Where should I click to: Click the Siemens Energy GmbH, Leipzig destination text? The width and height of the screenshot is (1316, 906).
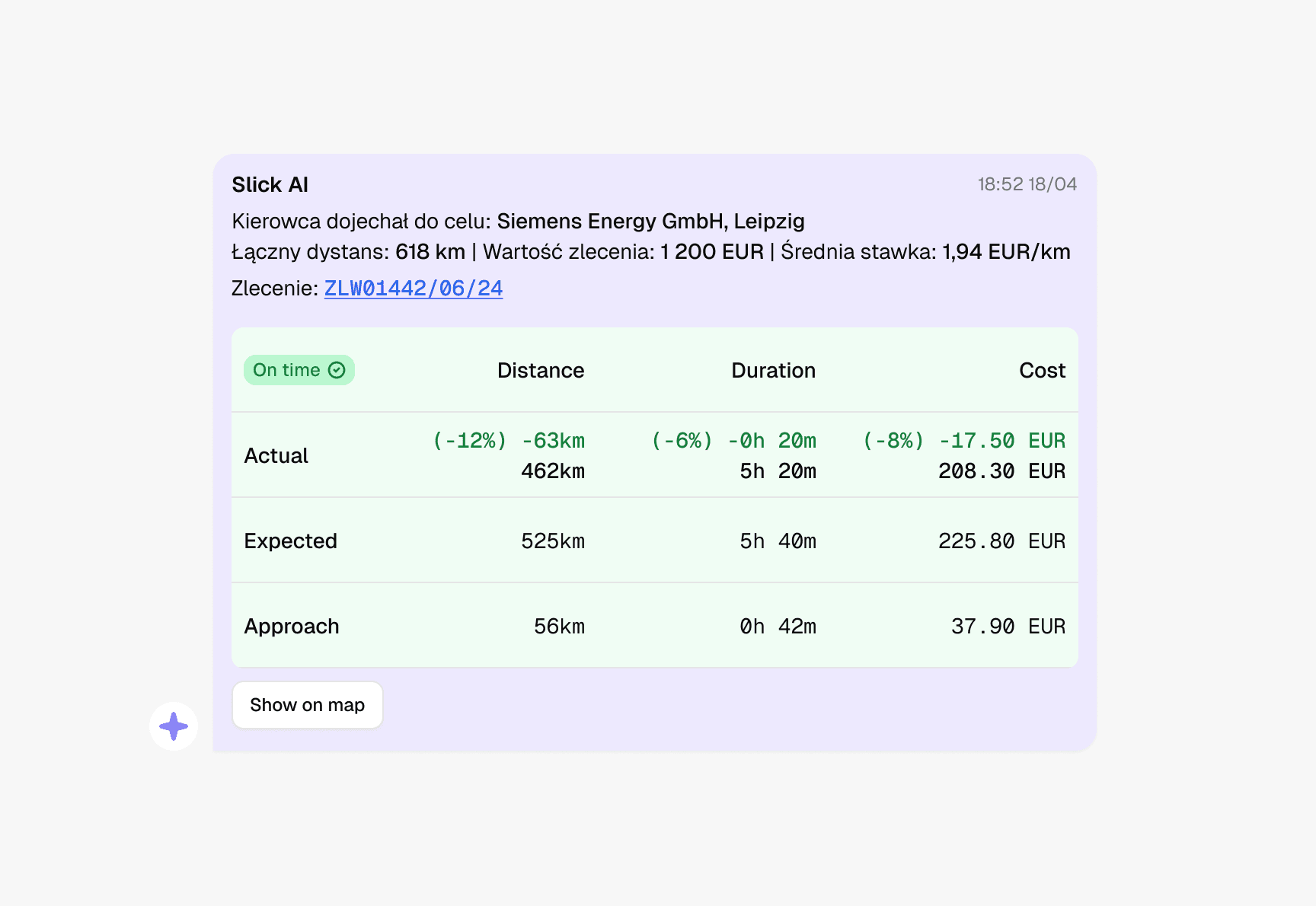pos(650,222)
